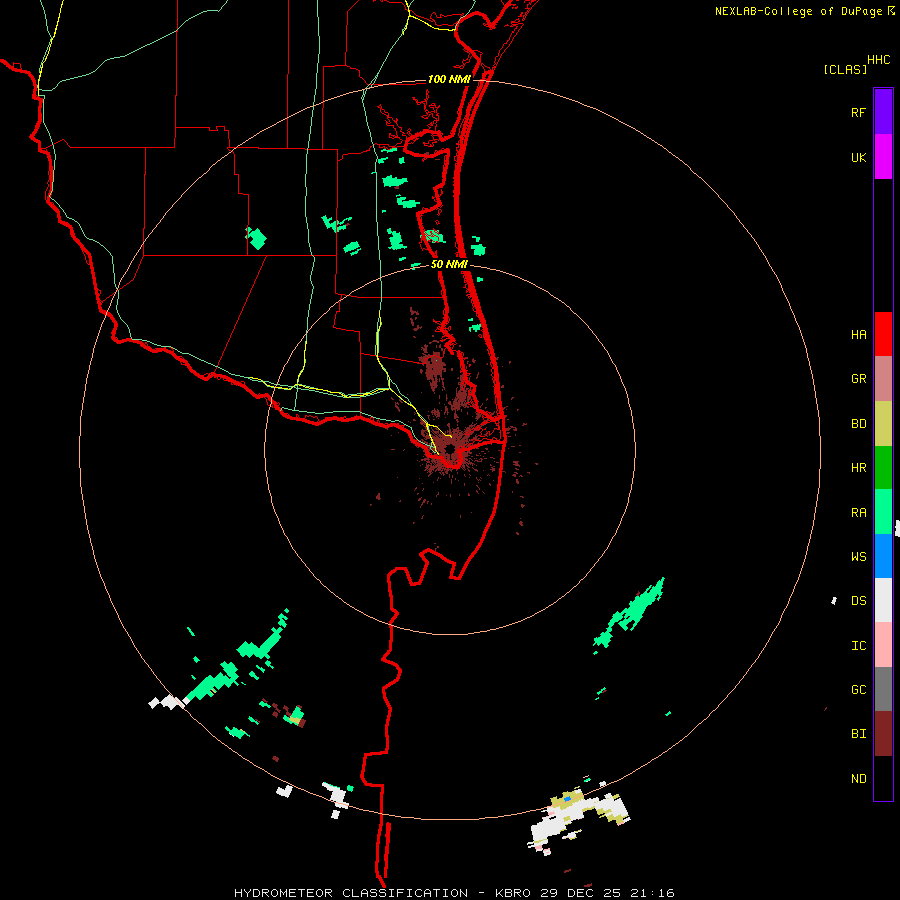Image resolution: width=900 pixels, height=900 pixels.
Task: Click the ND legend label
Action: 858,779
